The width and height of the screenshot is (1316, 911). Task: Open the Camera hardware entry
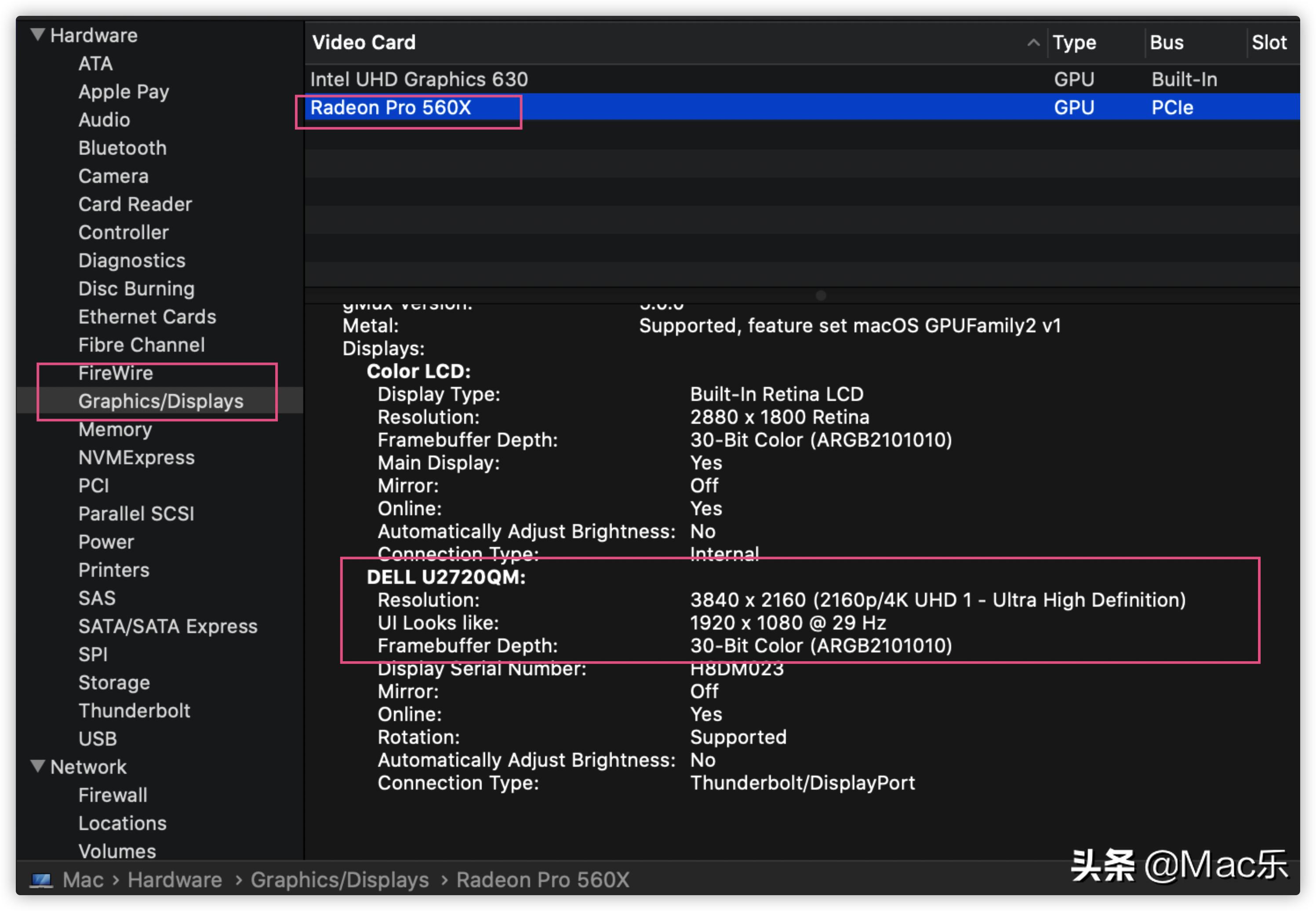(x=113, y=176)
